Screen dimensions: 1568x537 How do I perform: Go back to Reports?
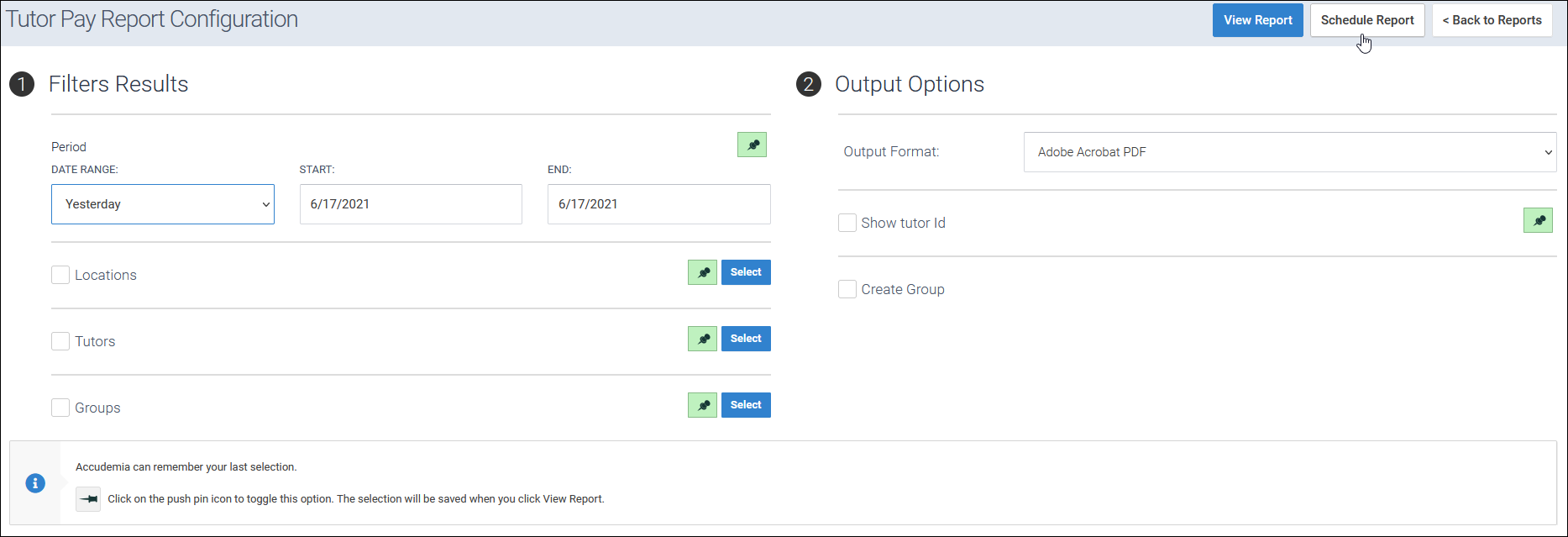click(x=1492, y=20)
